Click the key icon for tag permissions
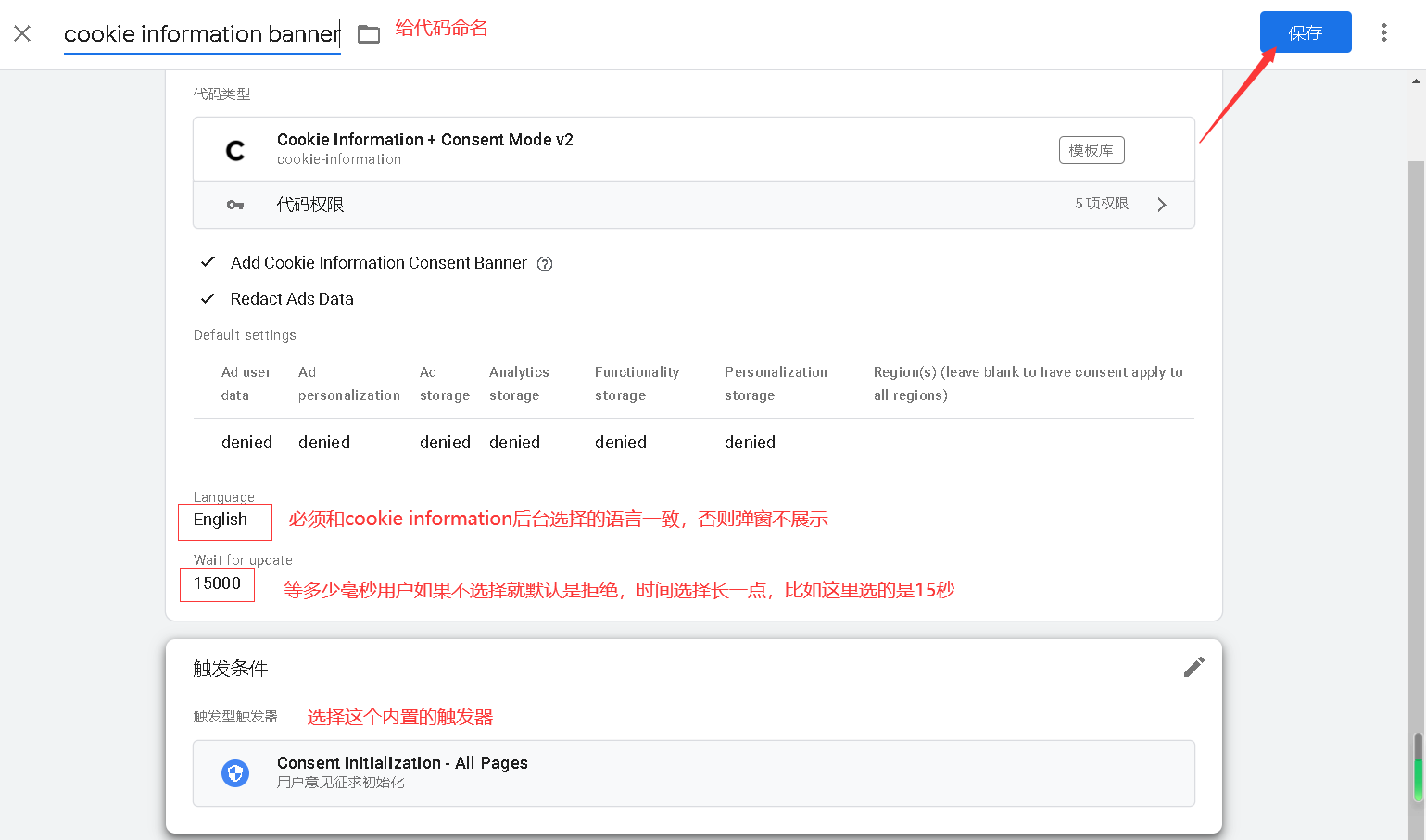The width and height of the screenshot is (1426, 840). coord(235,205)
